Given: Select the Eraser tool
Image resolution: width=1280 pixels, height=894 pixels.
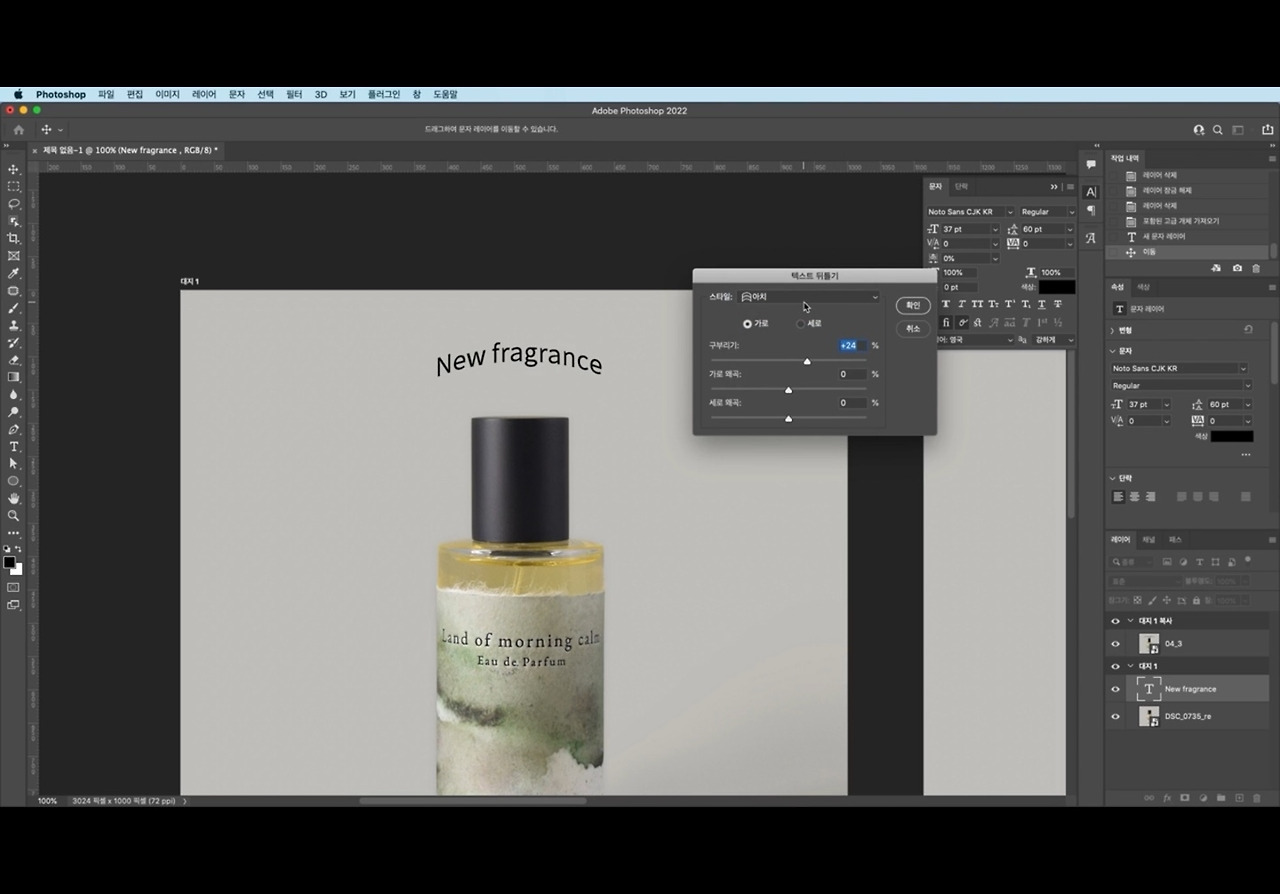Looking at the screenshot, I should pyautogui.click(x=14, y=360).
